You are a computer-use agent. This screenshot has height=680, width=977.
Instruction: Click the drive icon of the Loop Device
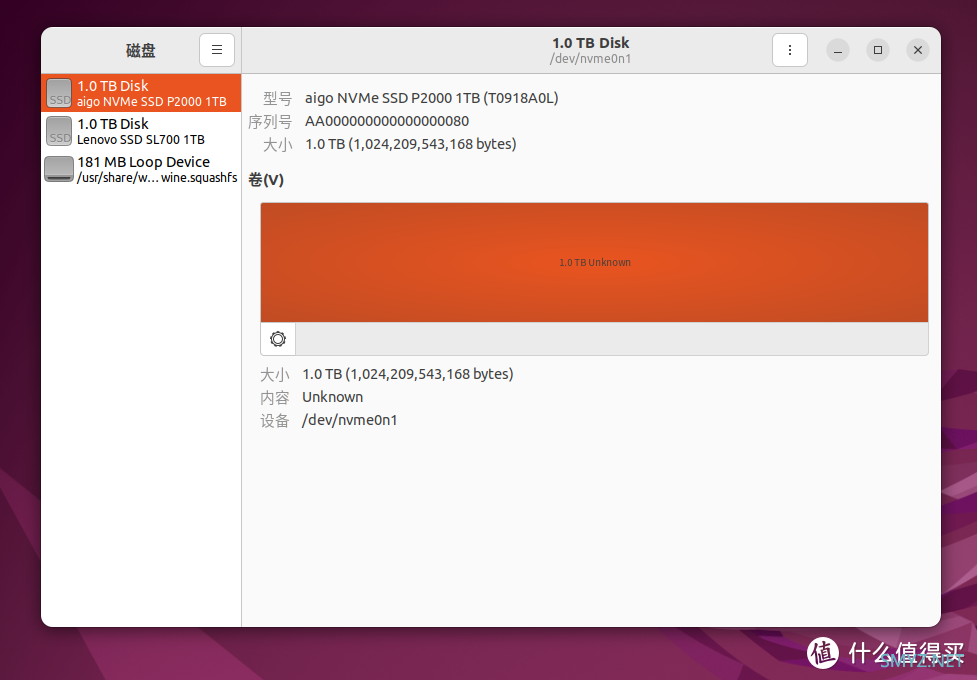tap(59, 169)
